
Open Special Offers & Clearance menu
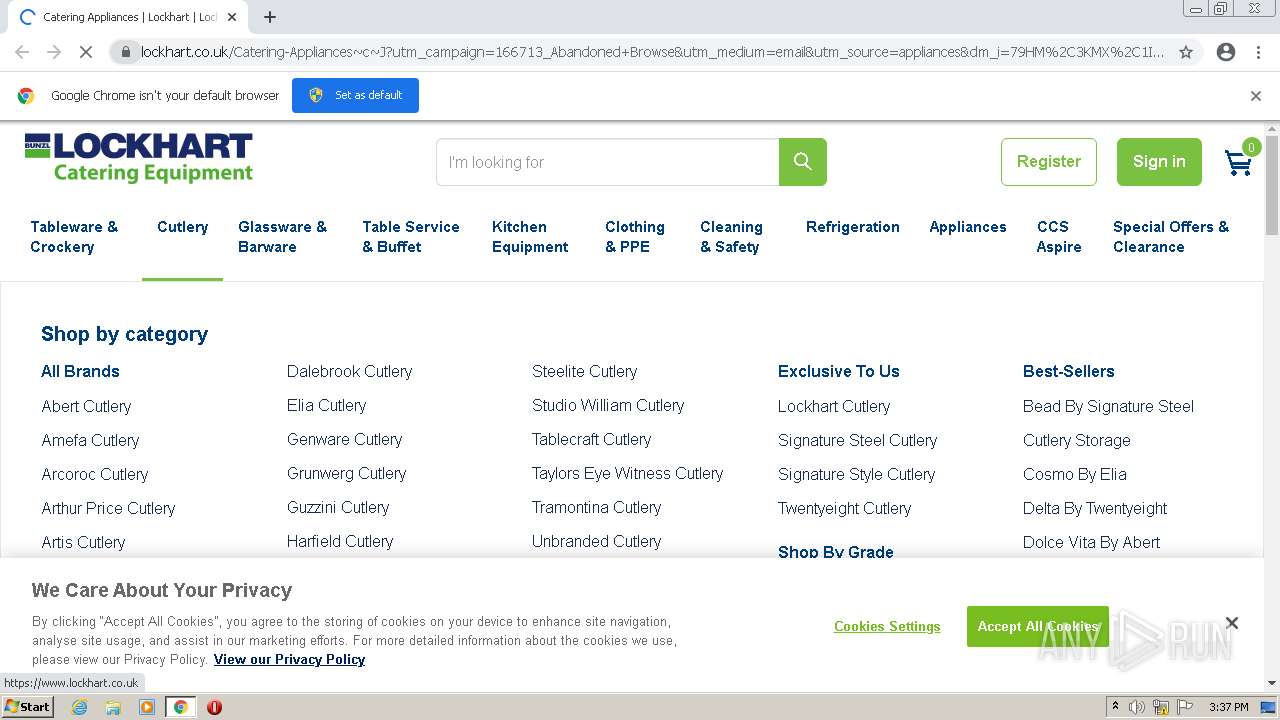coord(1171,237)
